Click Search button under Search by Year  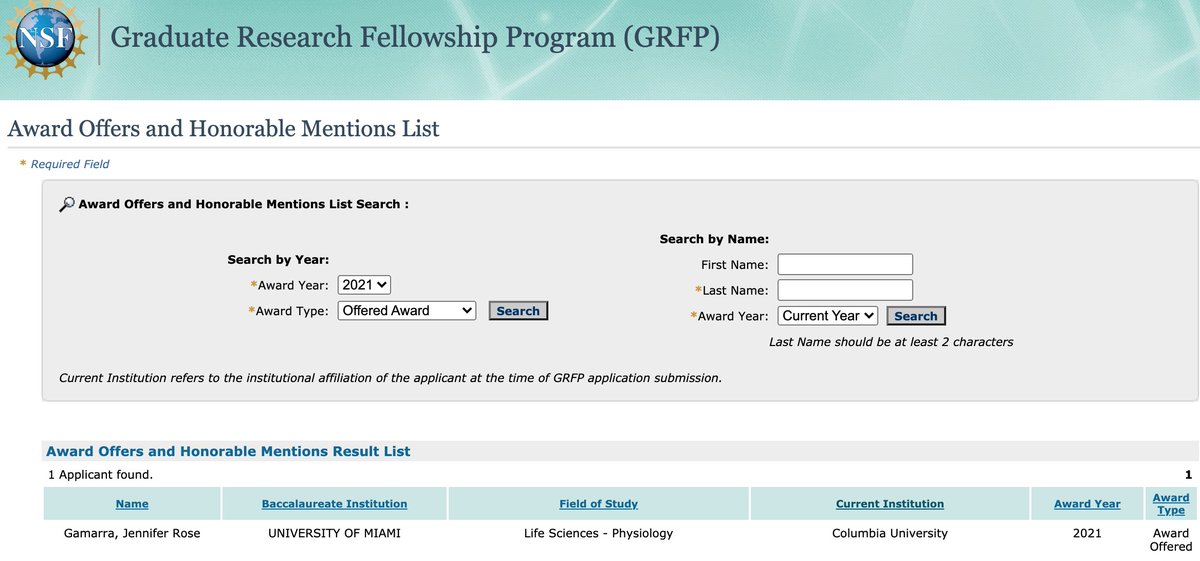point(518,311)
